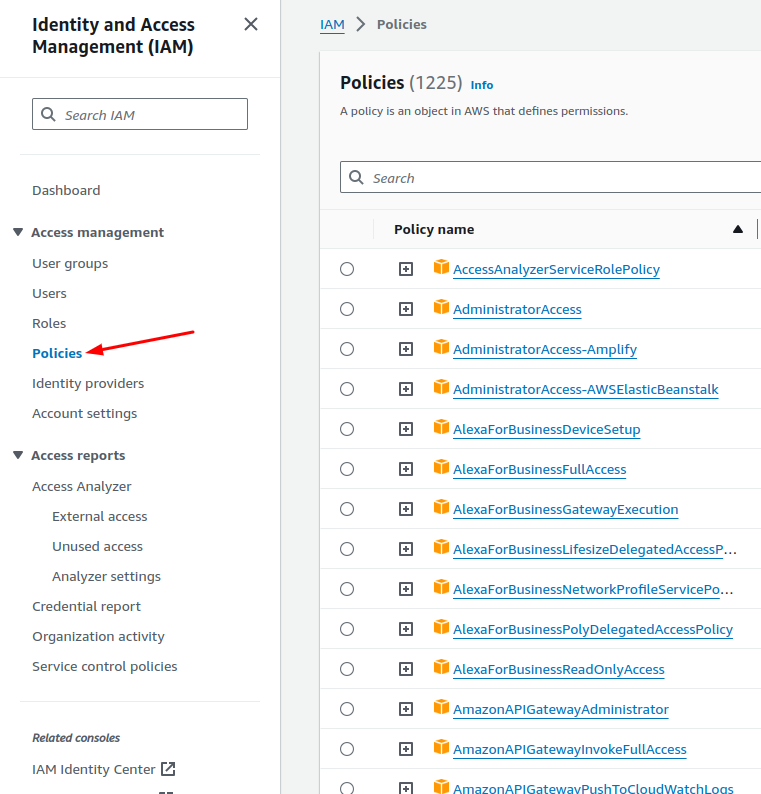Open User groups in sidebar

click(x=70, y=263)
